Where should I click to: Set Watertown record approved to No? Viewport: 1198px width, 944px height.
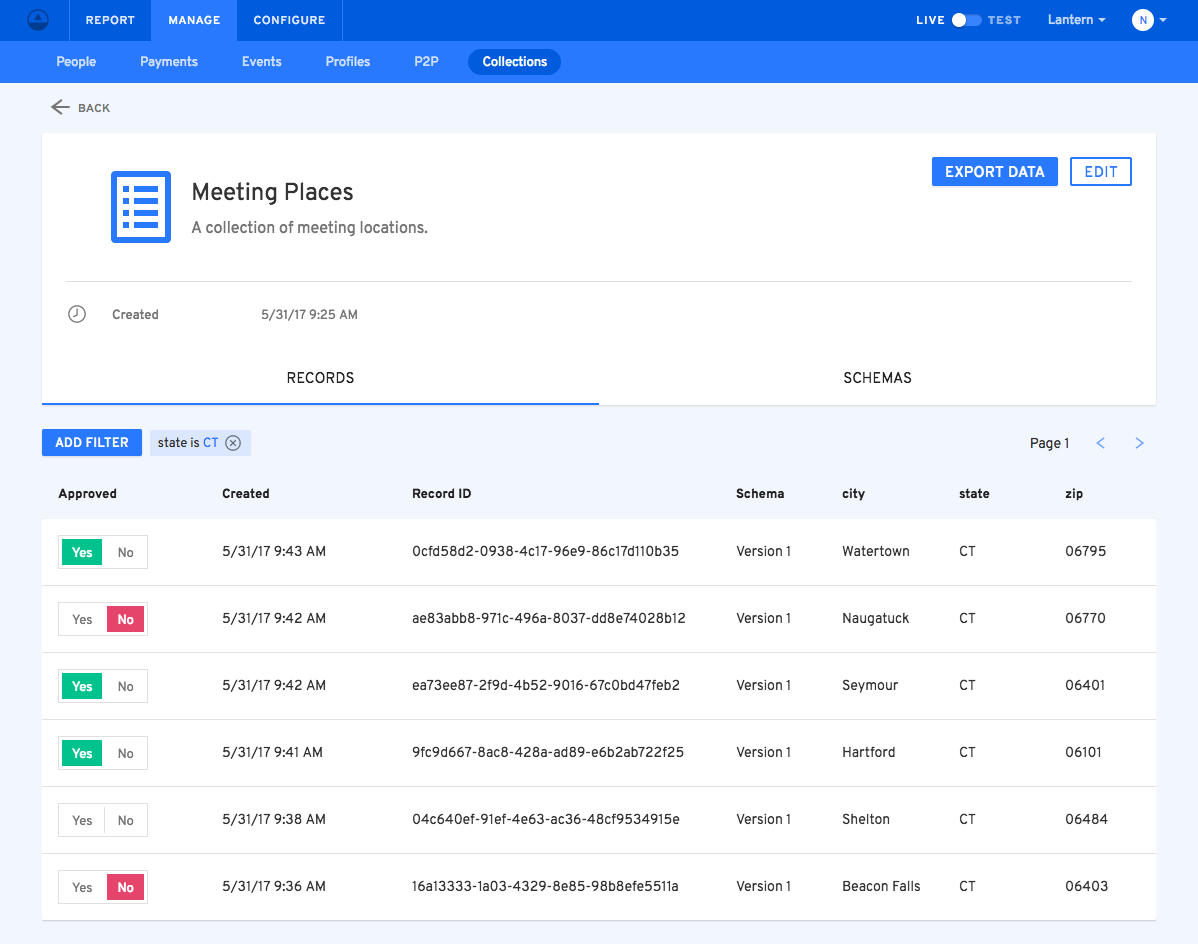click(125, 552)
